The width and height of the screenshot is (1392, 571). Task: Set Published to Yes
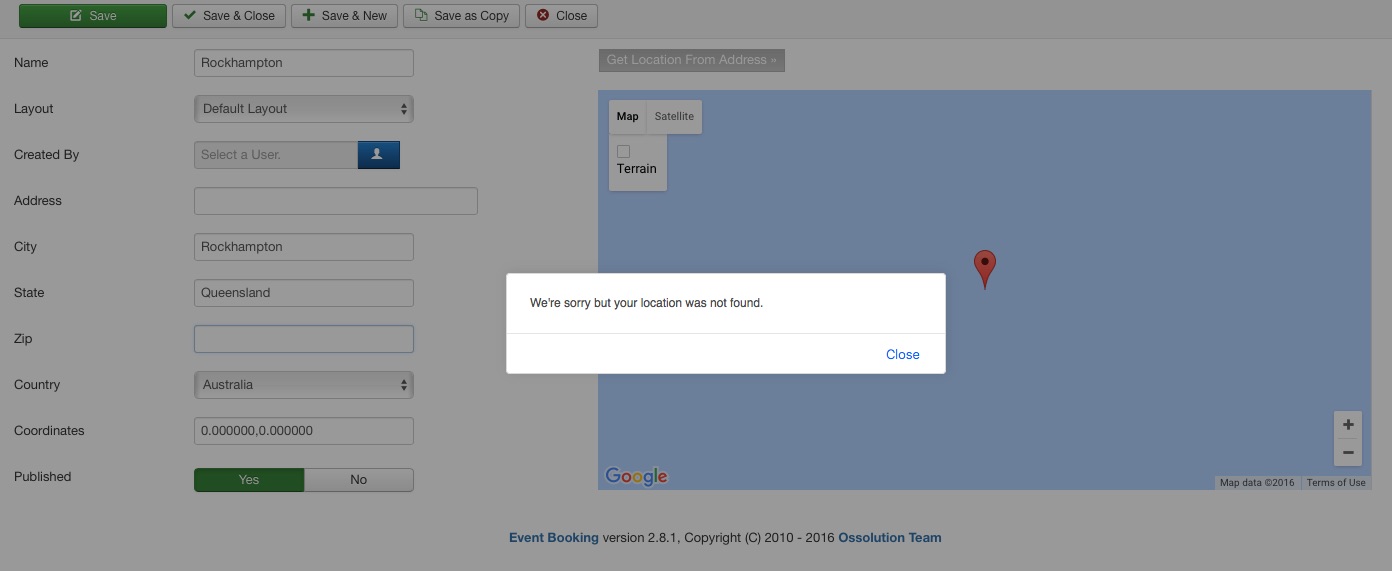[x=249, y=480]
